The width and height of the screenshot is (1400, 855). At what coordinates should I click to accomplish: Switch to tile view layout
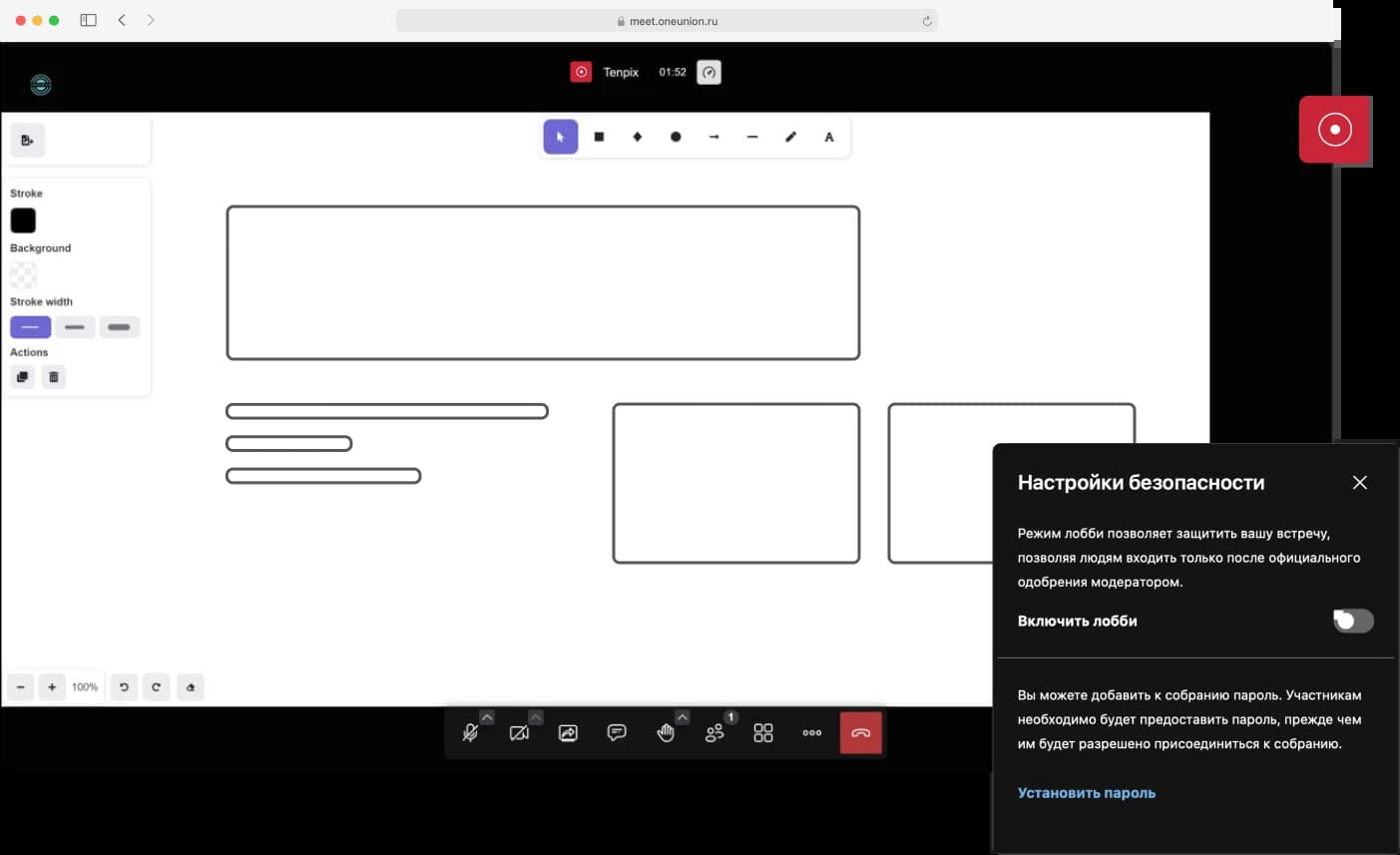click(763, 733)
